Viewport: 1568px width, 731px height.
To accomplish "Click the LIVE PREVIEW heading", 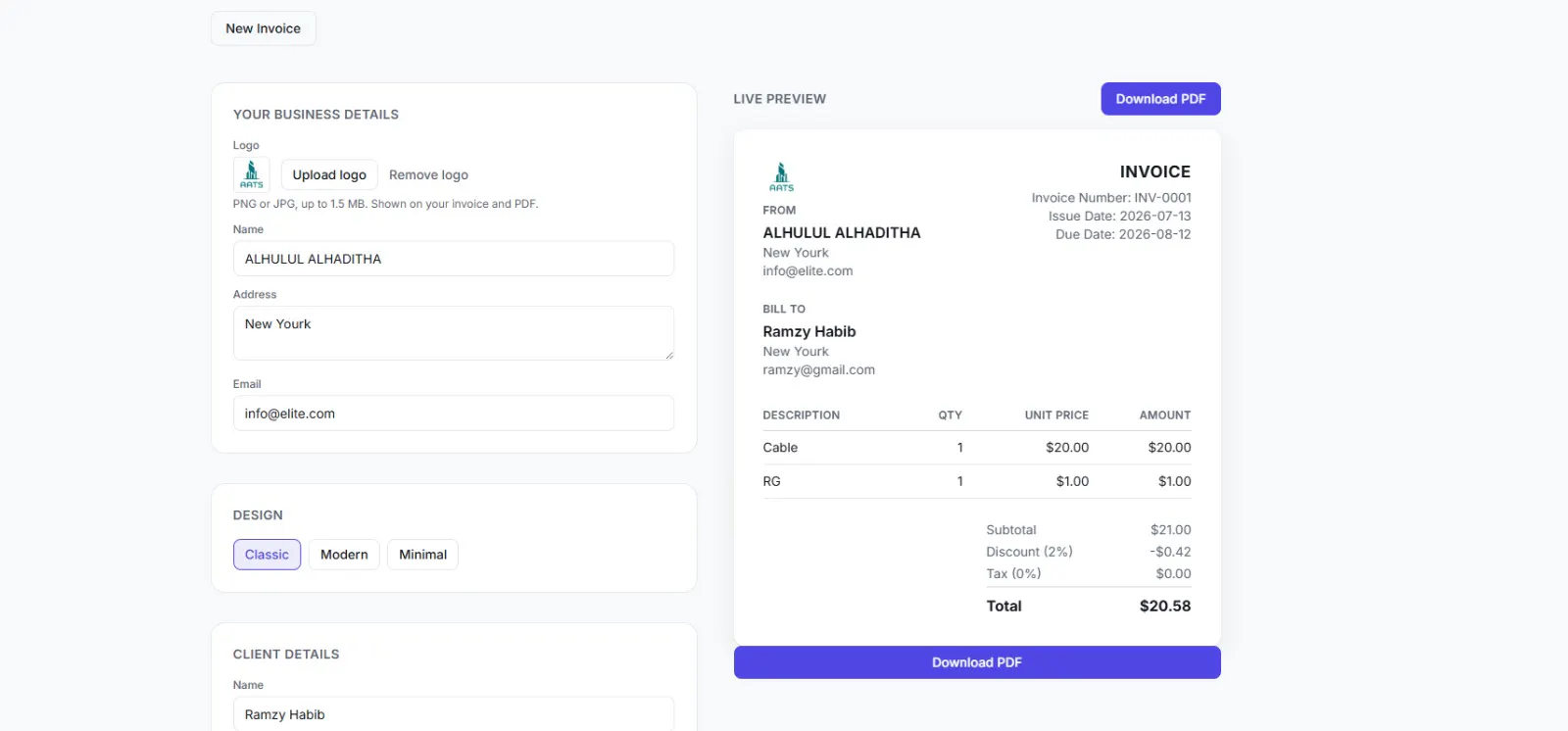I will [x=780, y=99].
